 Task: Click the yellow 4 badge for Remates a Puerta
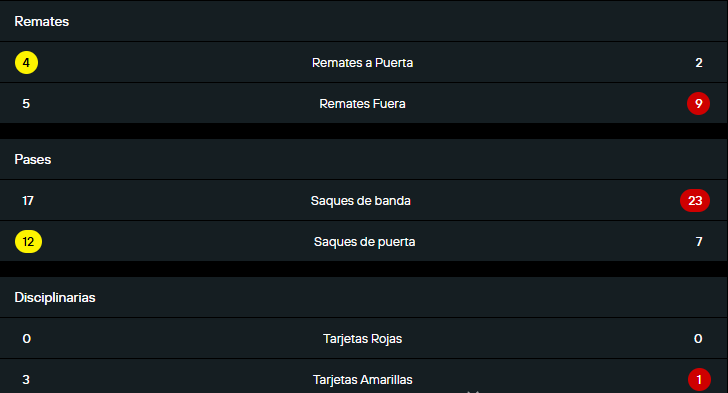[x=26, y=63]
